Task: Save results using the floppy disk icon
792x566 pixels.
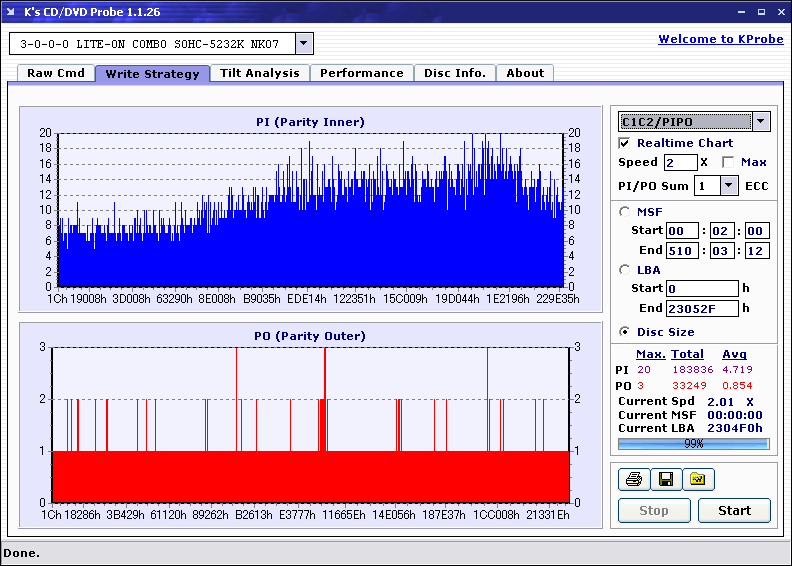Action: coord(666,480)
